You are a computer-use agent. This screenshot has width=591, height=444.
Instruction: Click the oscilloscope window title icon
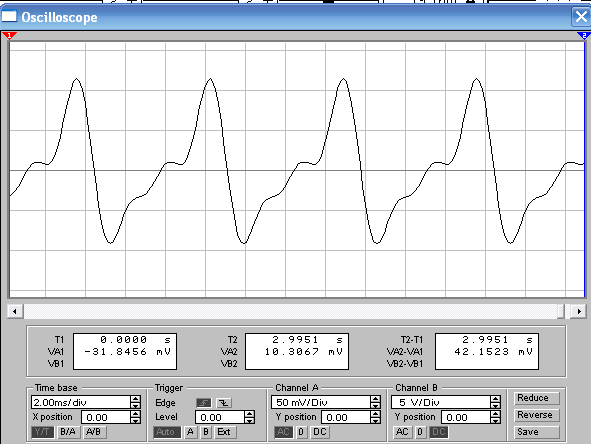click(9, 17)
